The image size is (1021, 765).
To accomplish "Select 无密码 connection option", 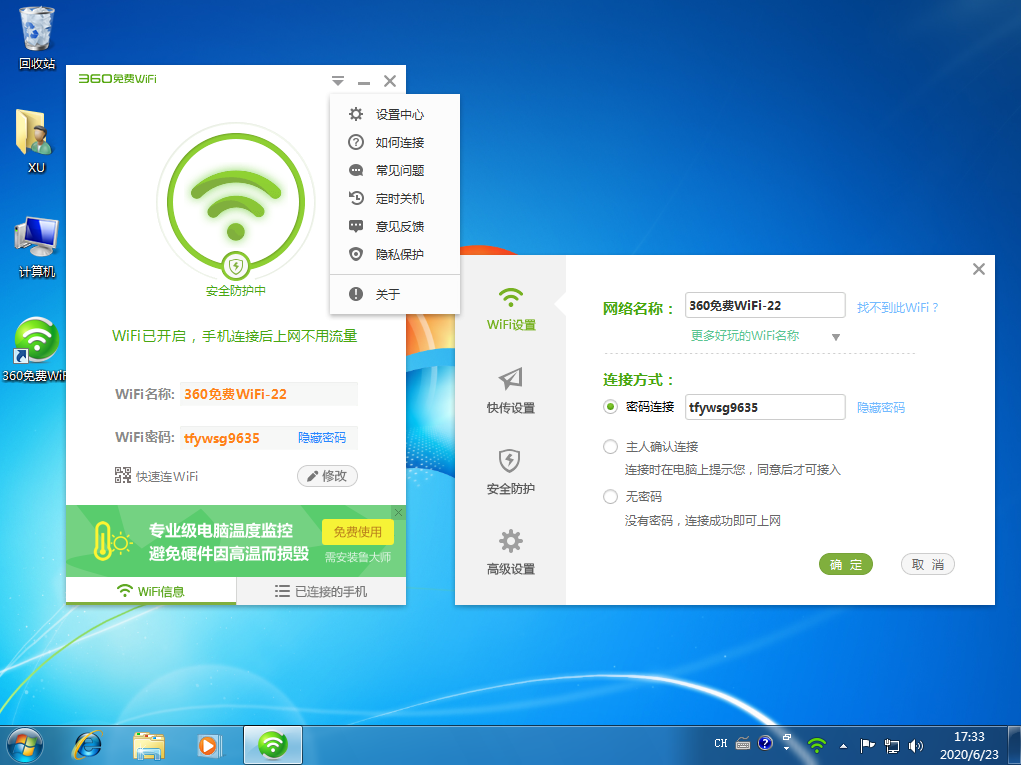I will click(610, 497).
